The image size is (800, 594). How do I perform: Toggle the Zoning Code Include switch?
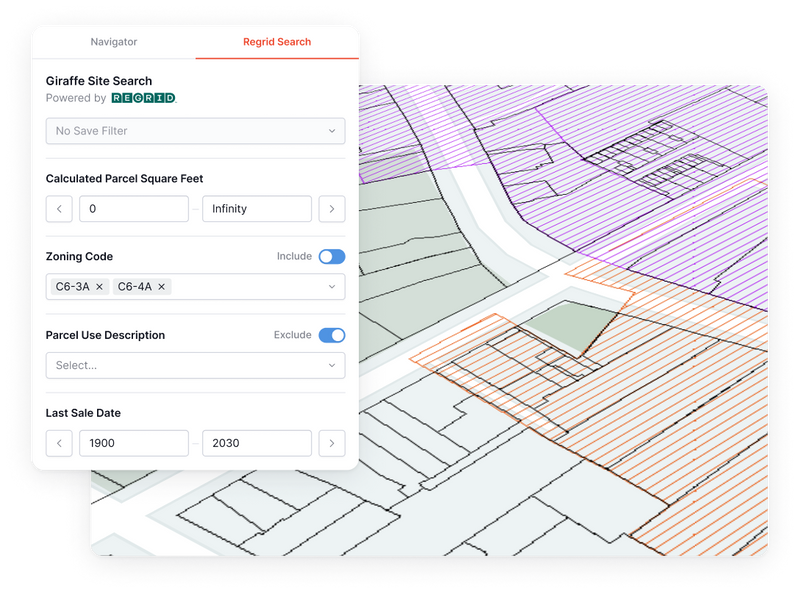332,257
